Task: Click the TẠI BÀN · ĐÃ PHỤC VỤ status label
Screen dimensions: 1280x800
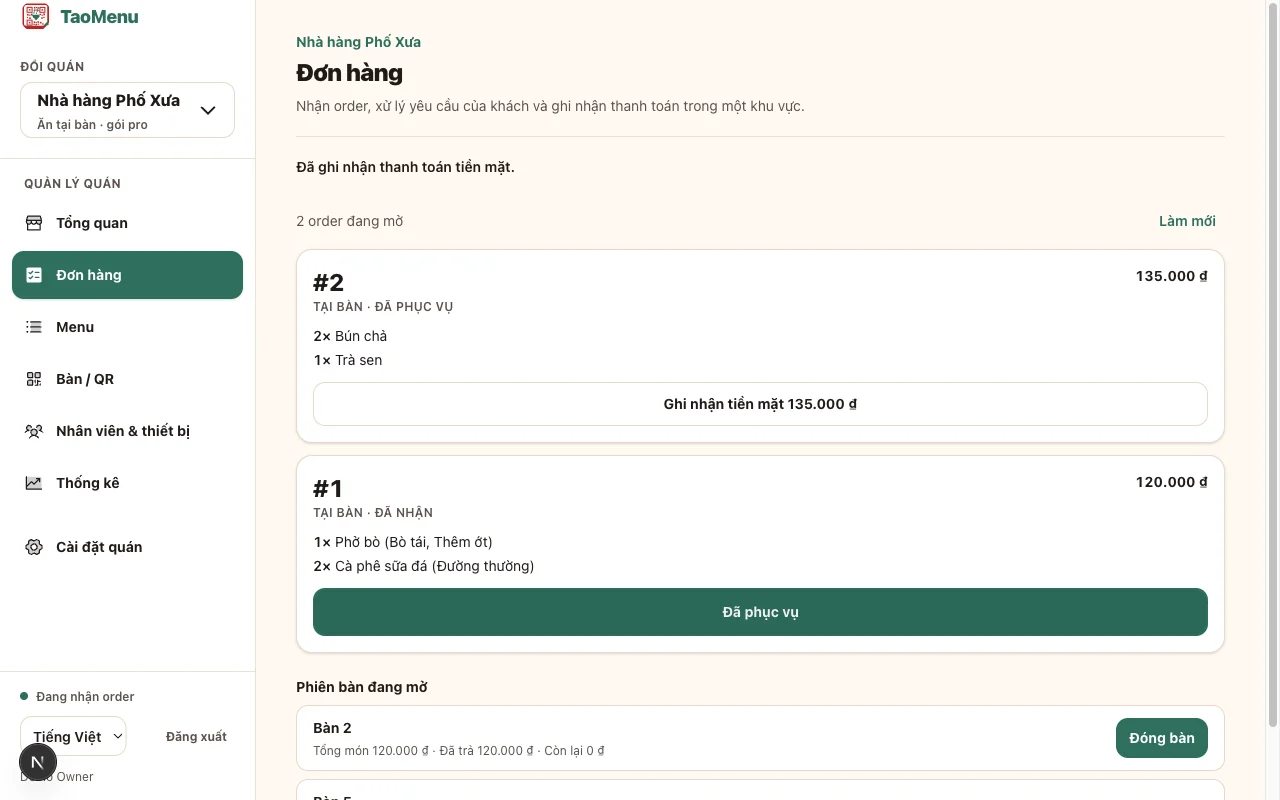Action: (x=383, y=307)
